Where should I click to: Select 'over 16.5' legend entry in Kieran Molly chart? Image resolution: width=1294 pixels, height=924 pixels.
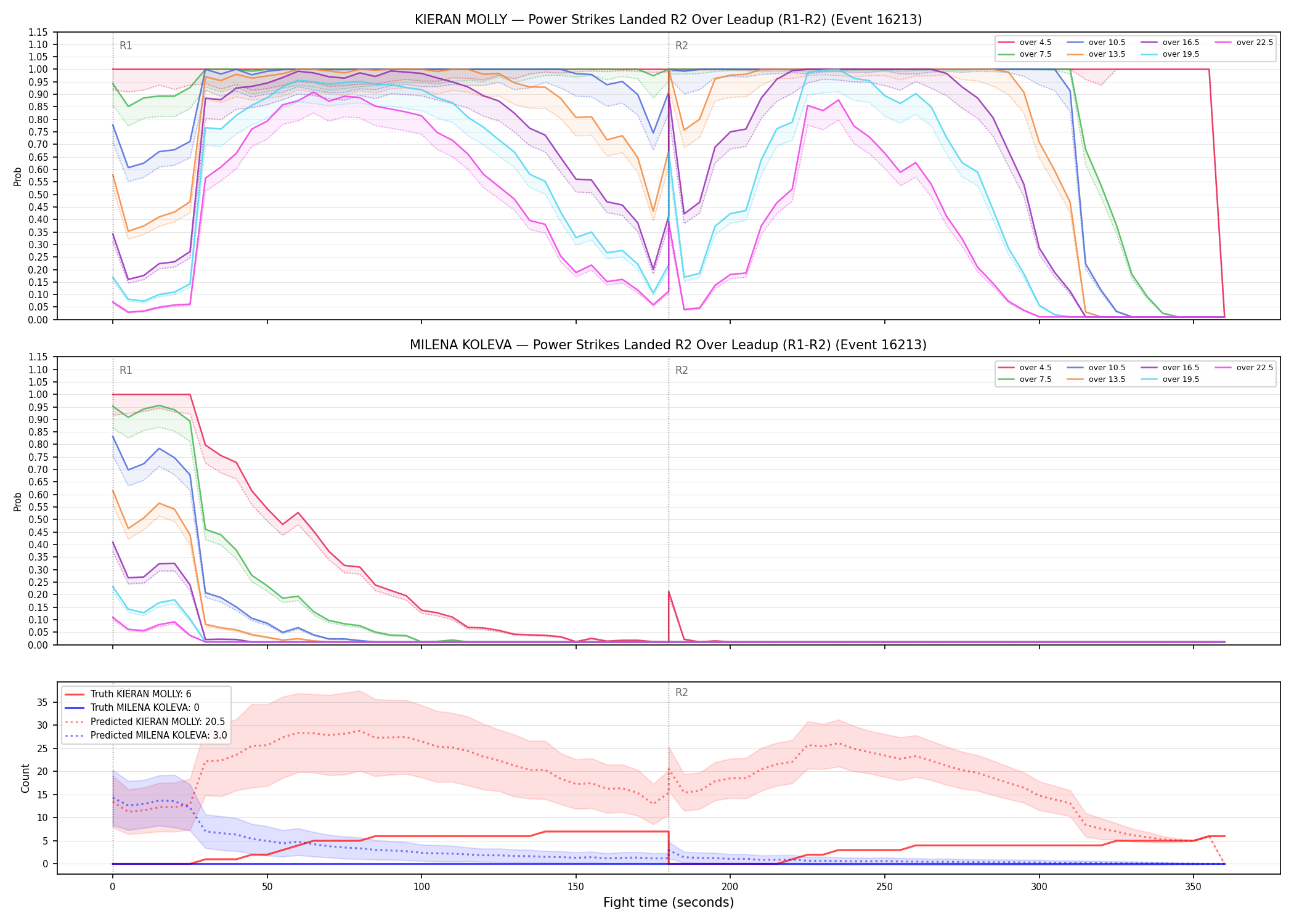coord(1170,43)
